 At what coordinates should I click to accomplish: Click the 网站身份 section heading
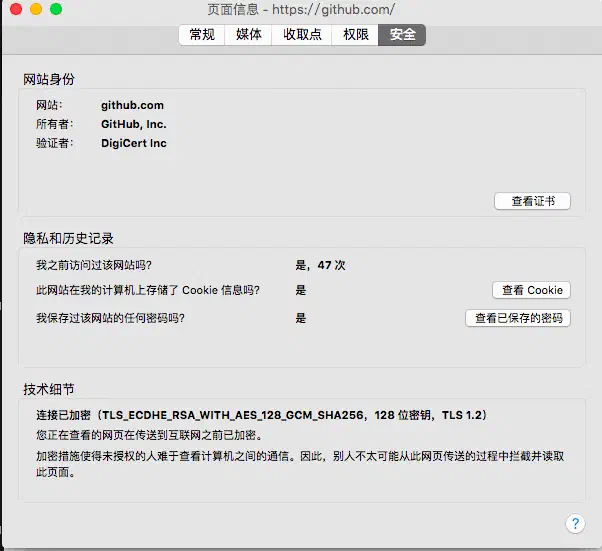49,79
